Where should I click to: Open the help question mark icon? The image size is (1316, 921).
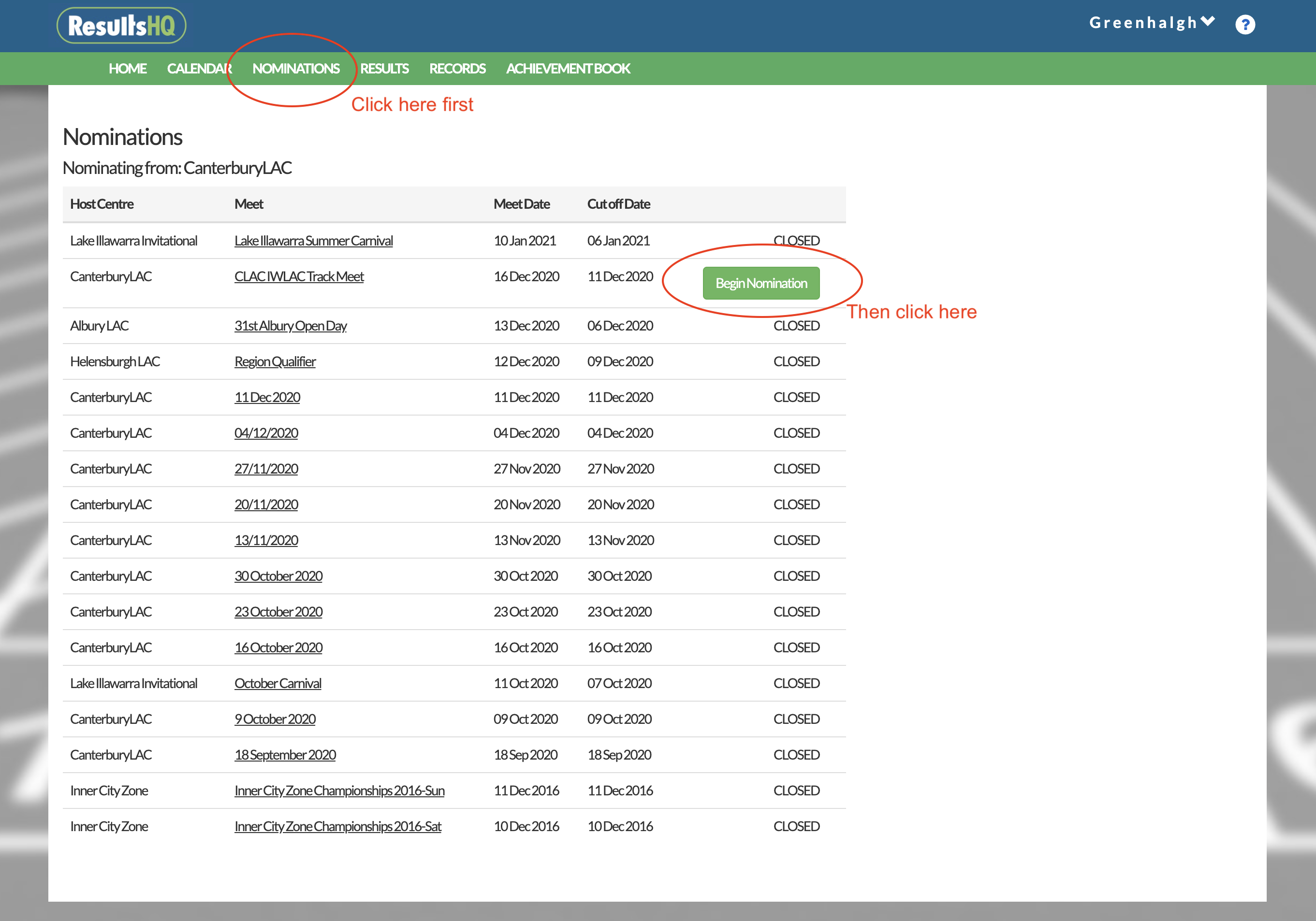(1245, 24)
